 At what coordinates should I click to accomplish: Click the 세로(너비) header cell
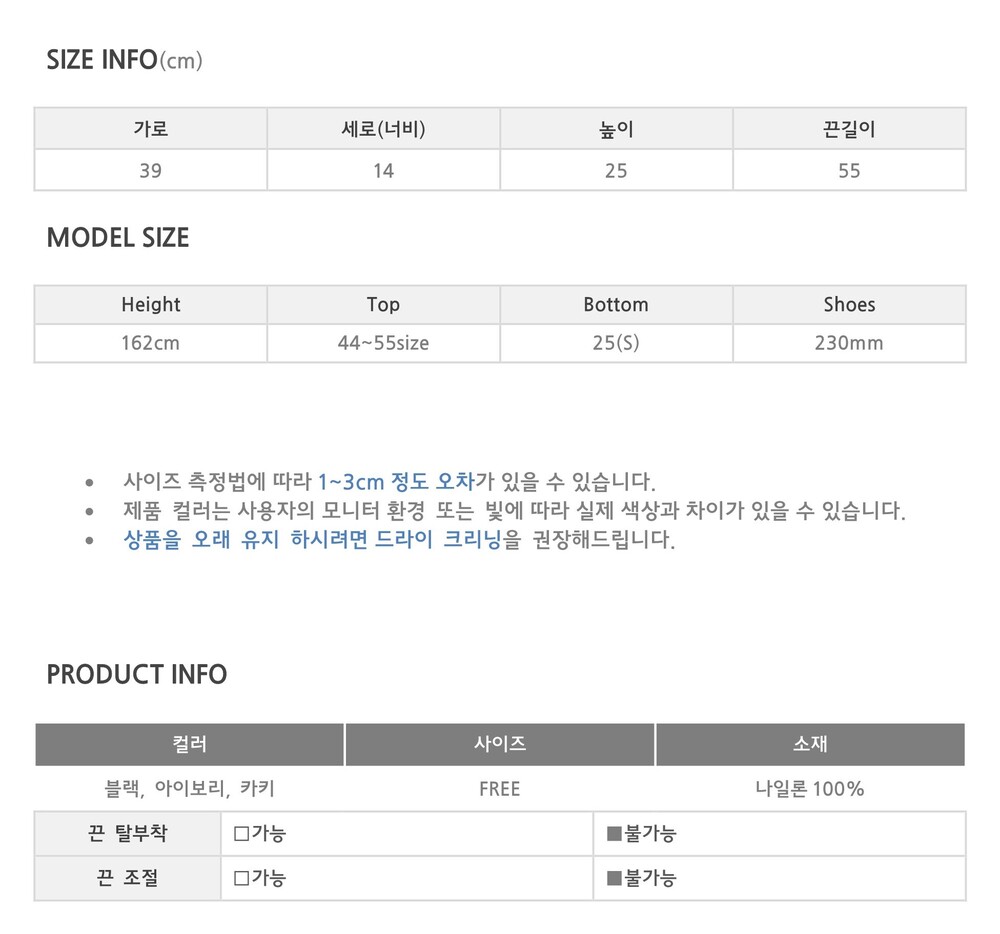click(x=383, y=129)
